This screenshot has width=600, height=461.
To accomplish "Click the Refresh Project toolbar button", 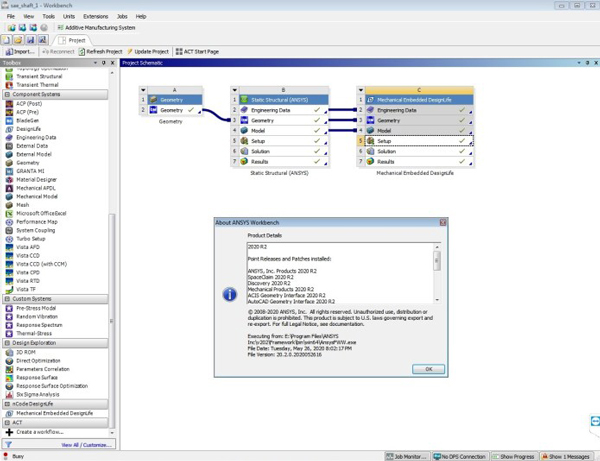I will click(101, 51).
